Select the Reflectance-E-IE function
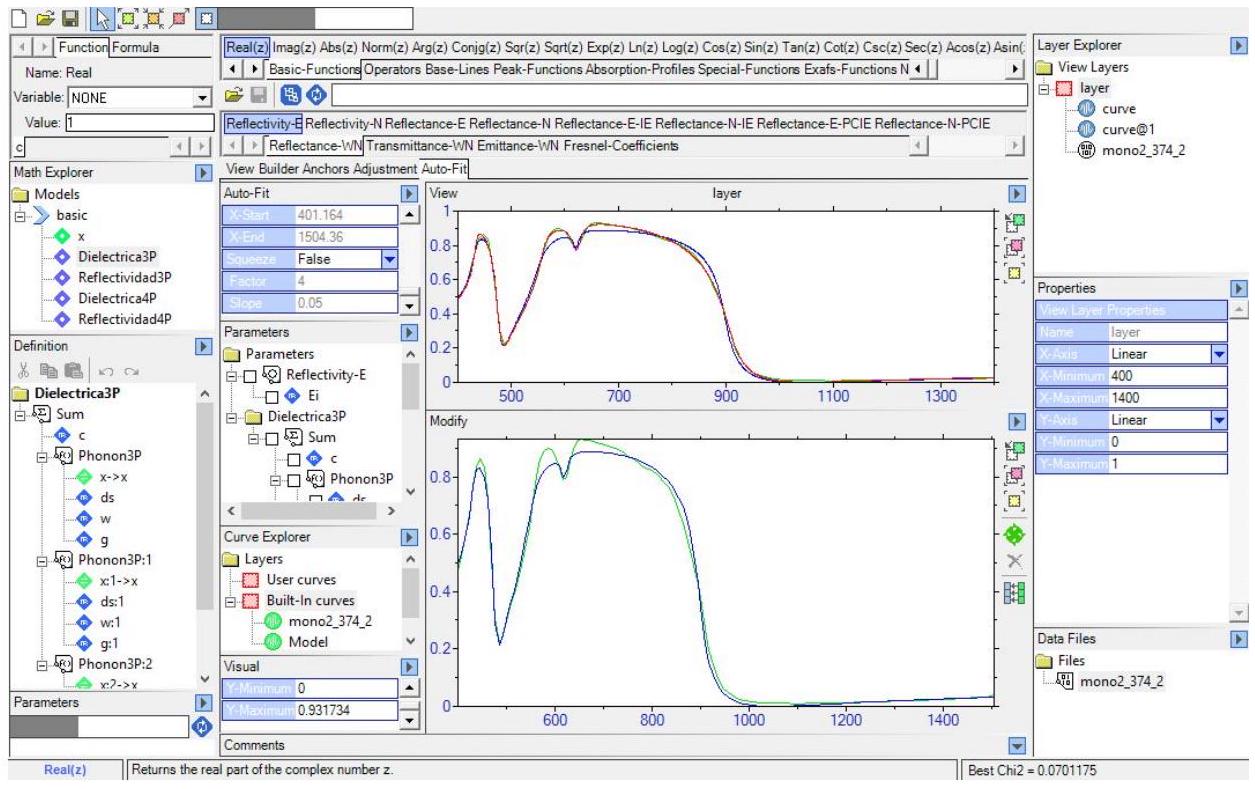This screenshot has width=1255, height=789. point(603,123)
